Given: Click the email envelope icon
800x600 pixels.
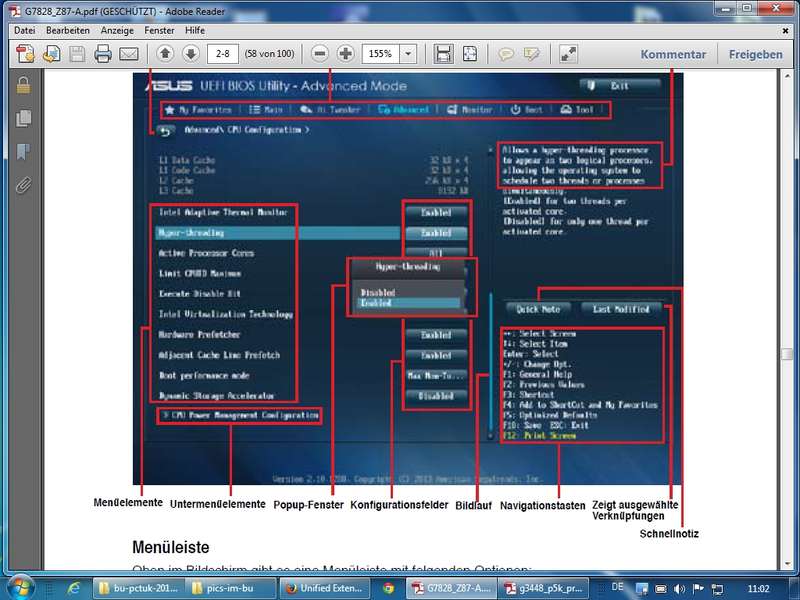Looking at the screenshot, I should pyautogui.click(x=128, y=54).
